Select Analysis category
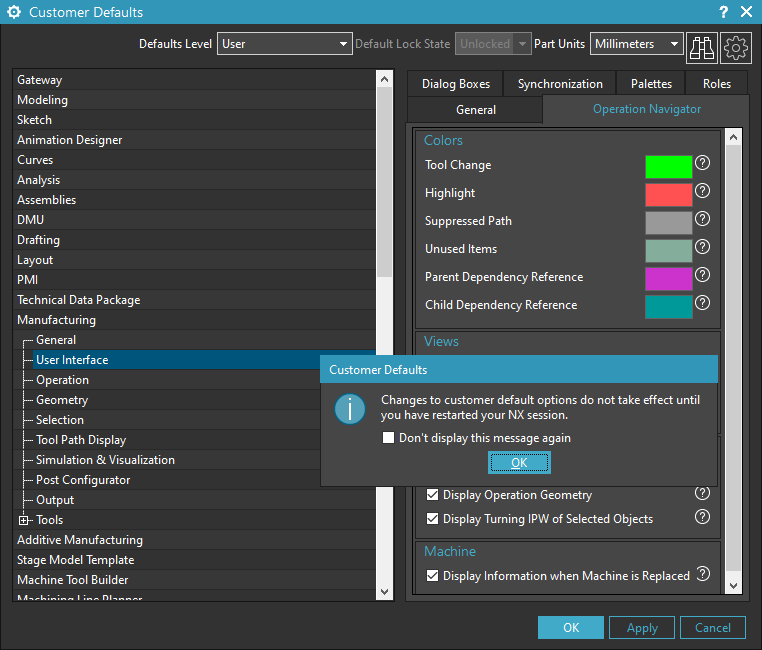Viewport: 762px width, 650px height. click(194, 180)
